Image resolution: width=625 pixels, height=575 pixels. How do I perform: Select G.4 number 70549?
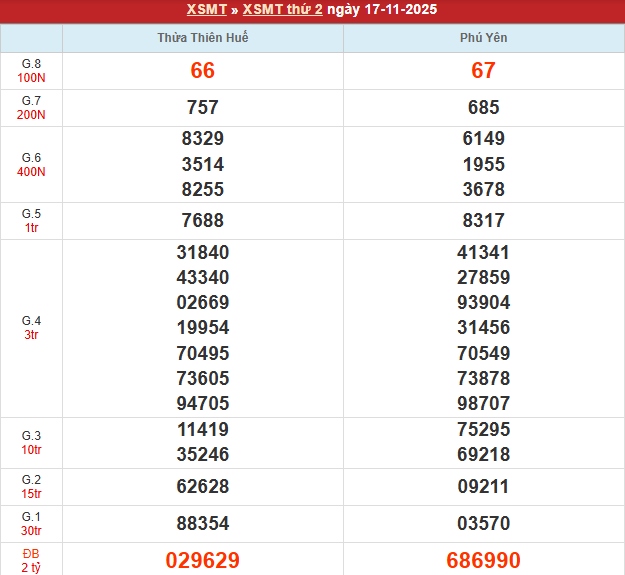pyautogui.click(x=483, y=353)
